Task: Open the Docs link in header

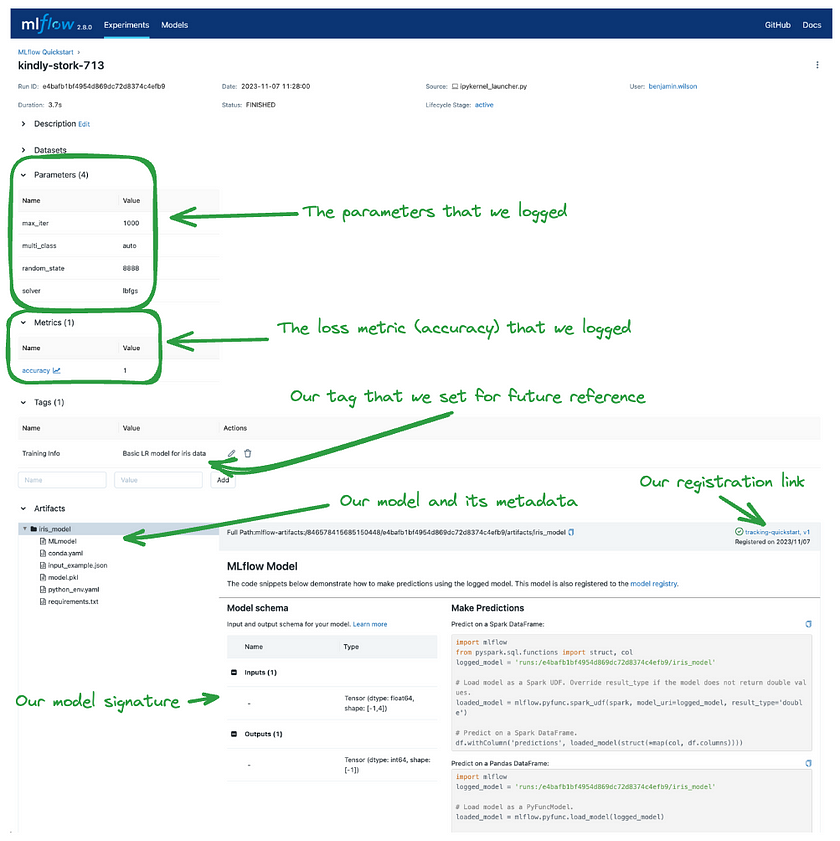Action: coord(812,25)
